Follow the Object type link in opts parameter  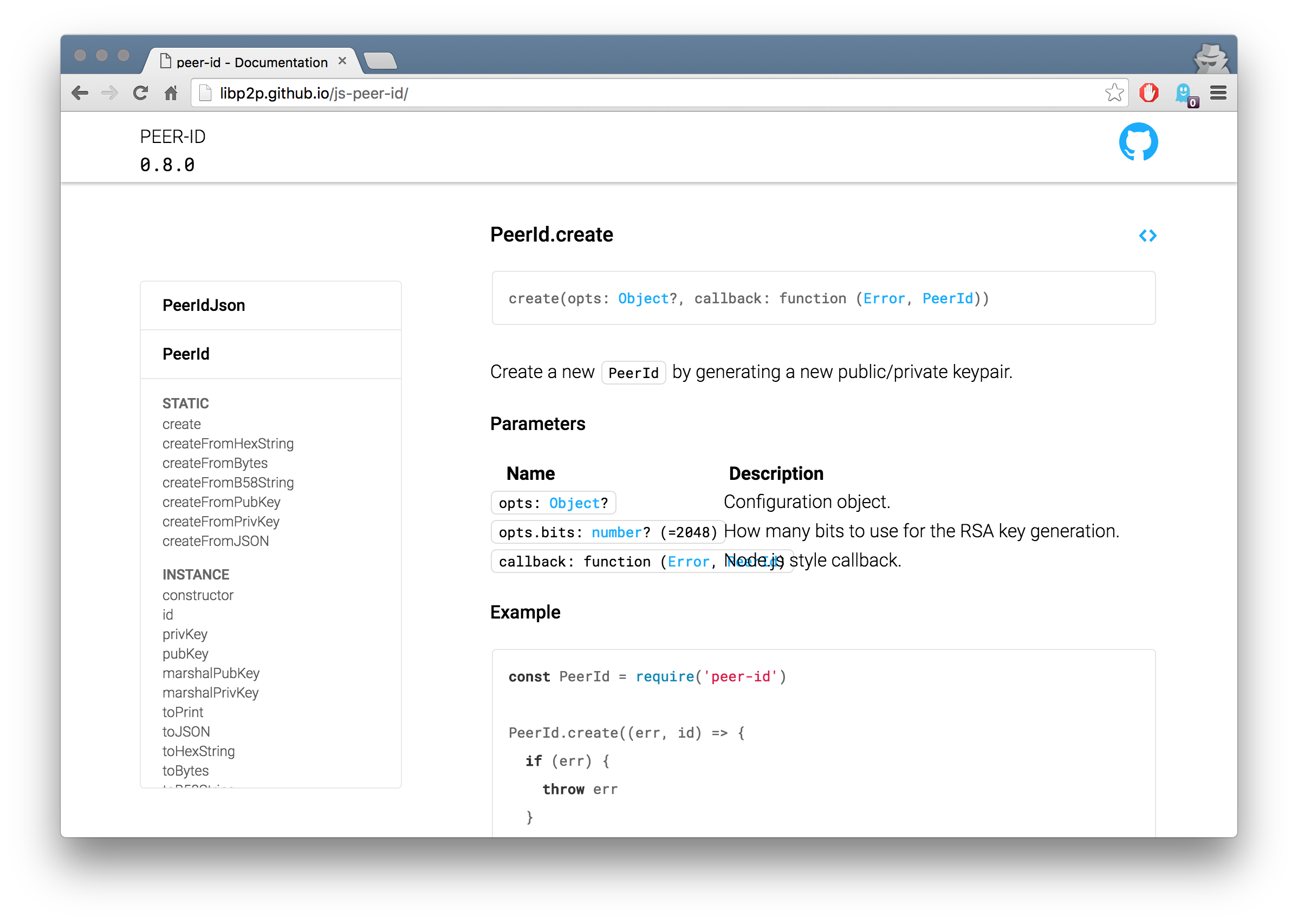pyautogui.click(x=574, y=503)
